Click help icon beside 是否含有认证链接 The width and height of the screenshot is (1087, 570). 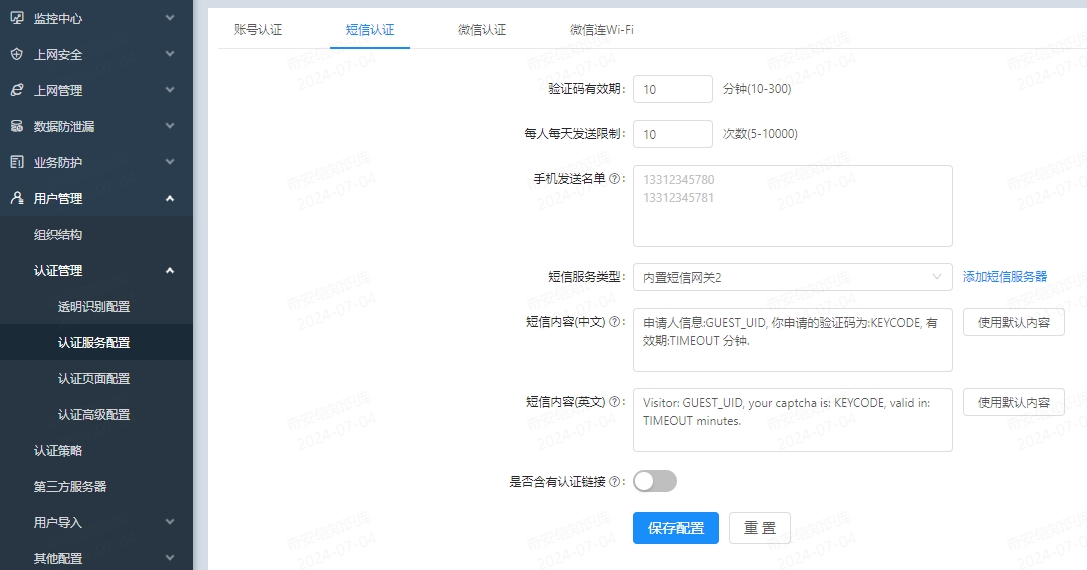[x=614, y=482]
